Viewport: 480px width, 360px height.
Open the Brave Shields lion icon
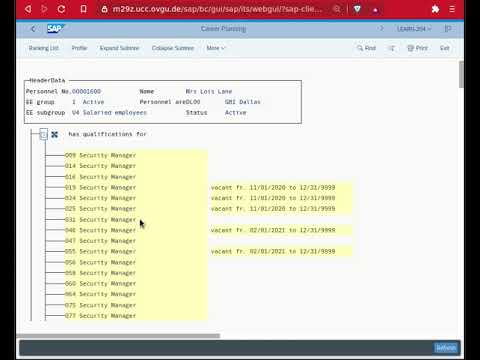(357, 9)
